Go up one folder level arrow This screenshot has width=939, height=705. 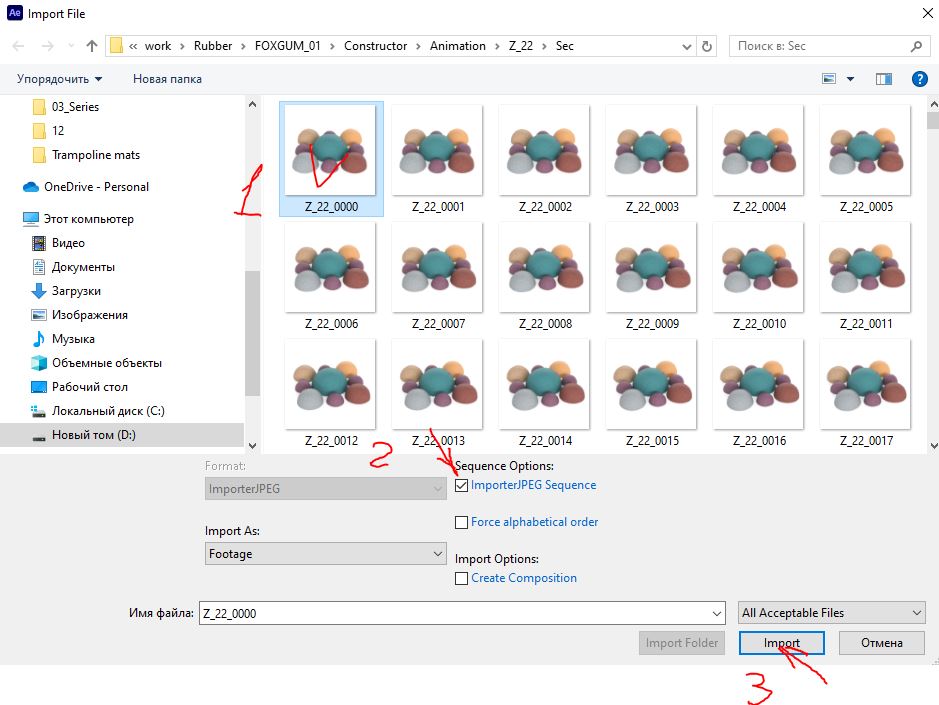coord(92,46)
